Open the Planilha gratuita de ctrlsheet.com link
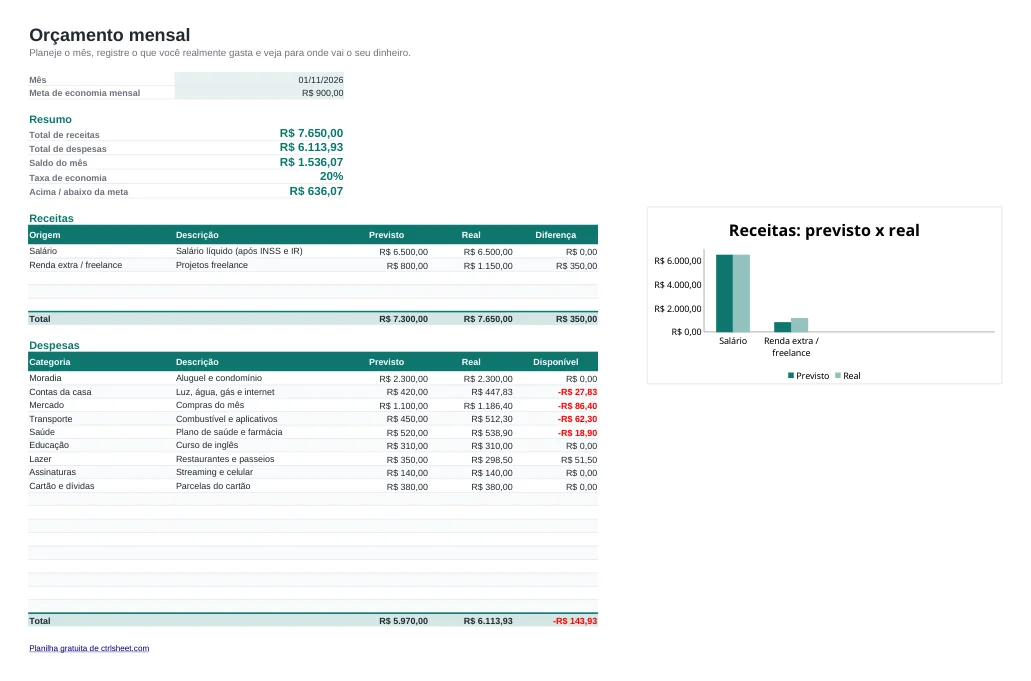This screenshot has height=681, width=1031. pos(89,648)
